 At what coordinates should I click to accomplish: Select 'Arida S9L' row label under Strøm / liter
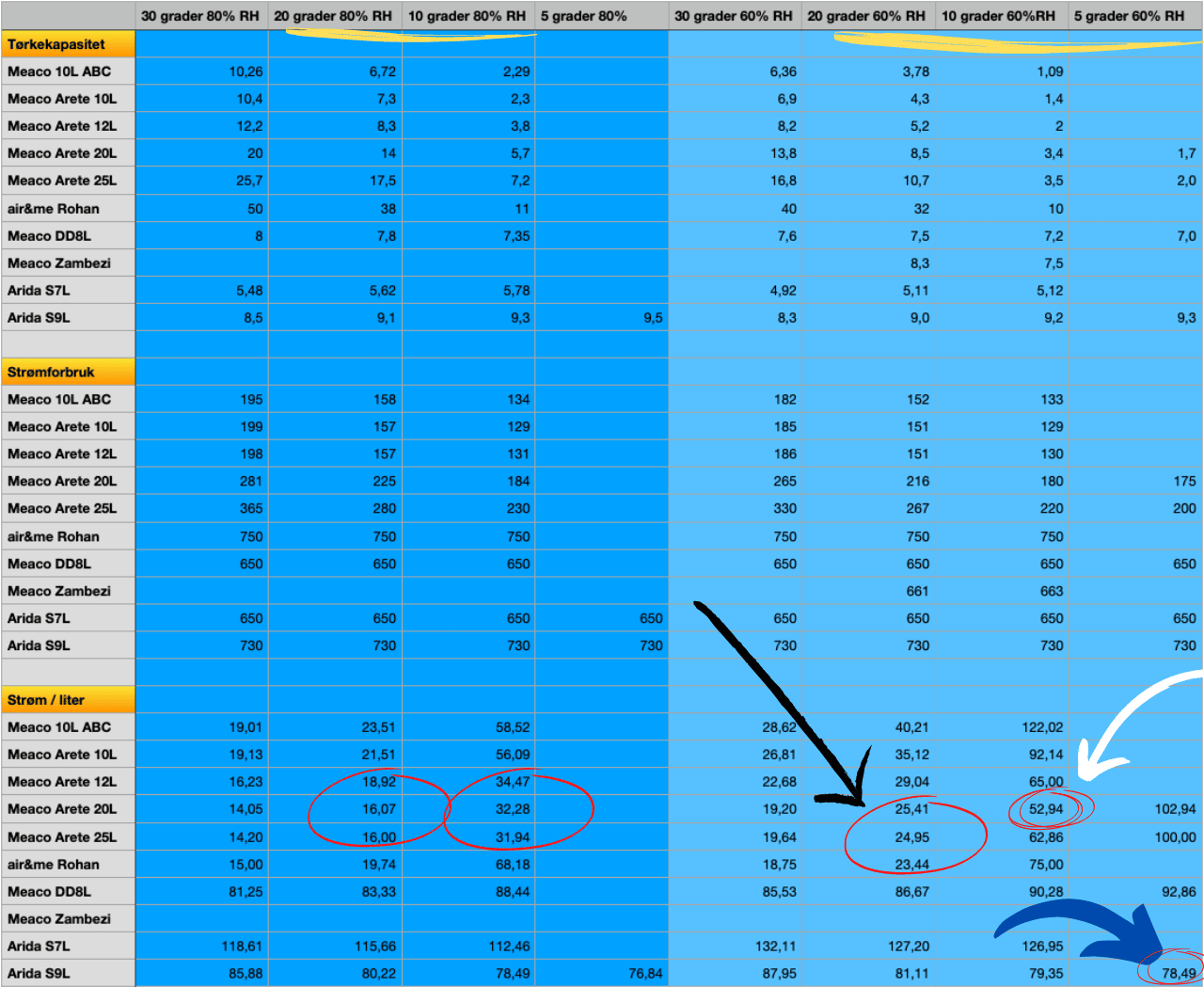point(69,973)
